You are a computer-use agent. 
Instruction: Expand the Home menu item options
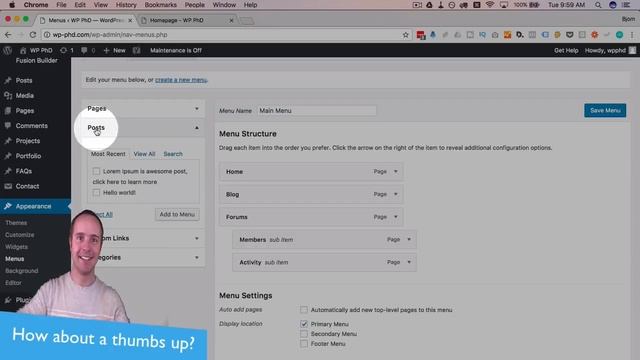pos(396,171)
